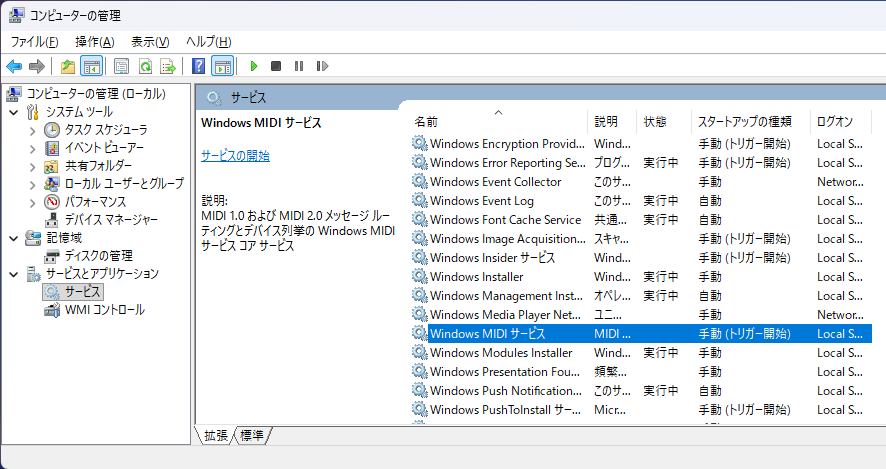The width and height of the screenshot is (886, 469).
Task: Expand the パフォーマンス tree node
Action: pos(32,202)
